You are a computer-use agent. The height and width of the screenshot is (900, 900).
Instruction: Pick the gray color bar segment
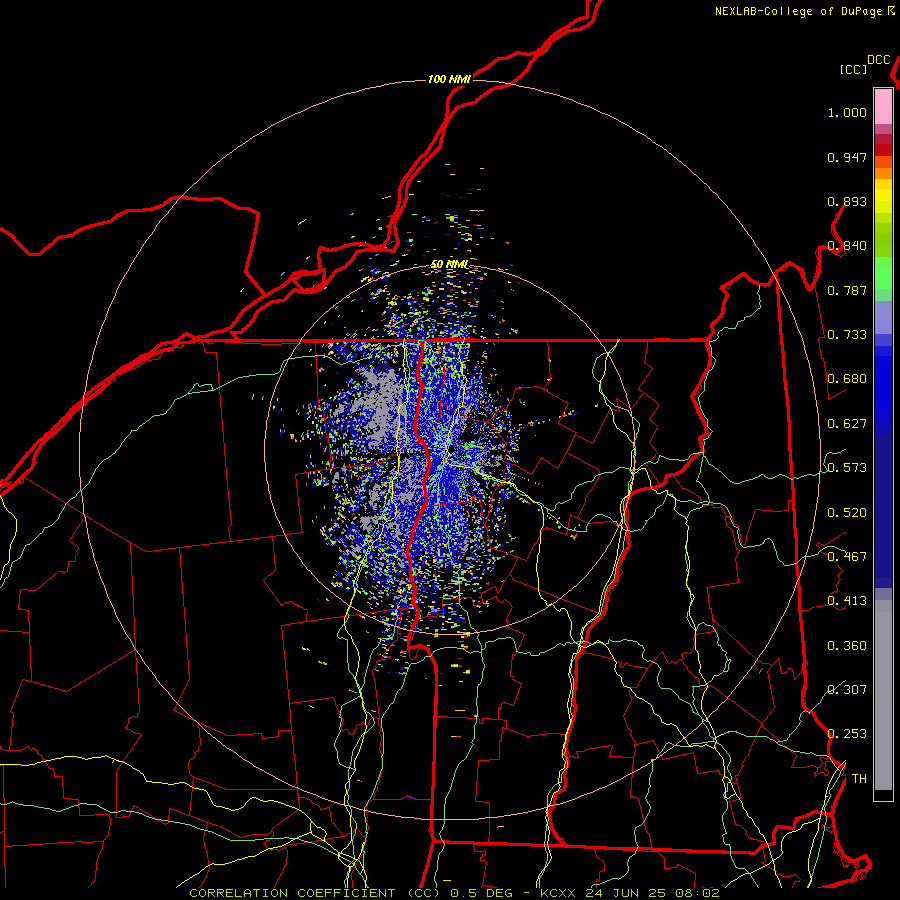pyautogui.click(x=883, y=695)
